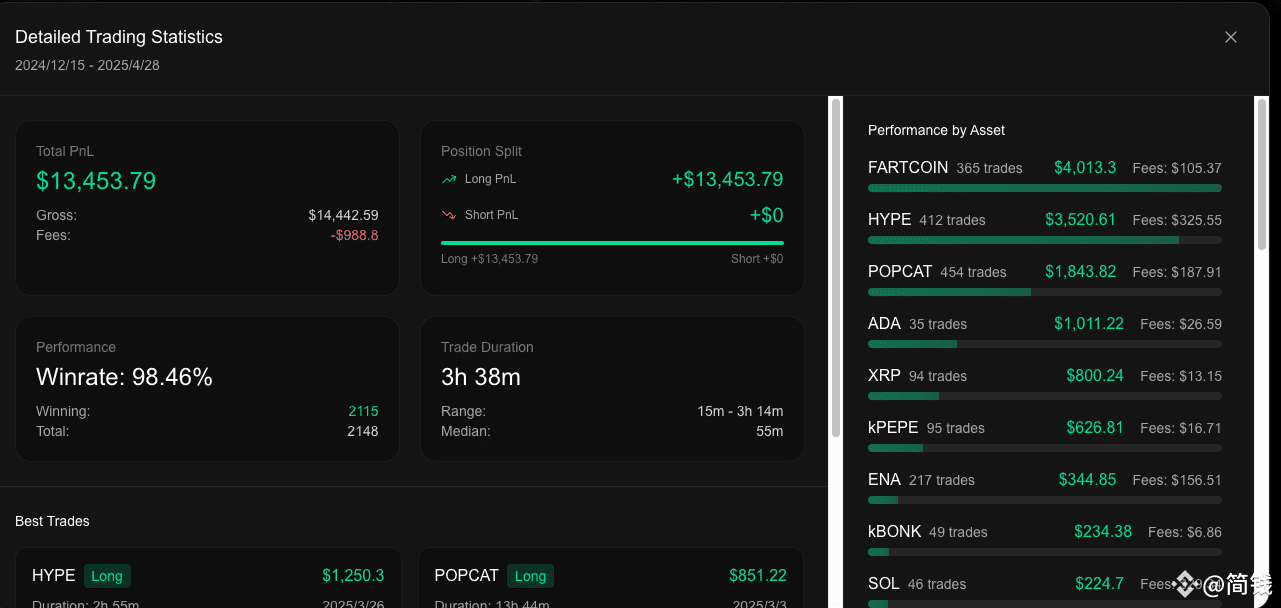The height and width of the screenshot is (608, 1281).
Task: Select the POPCAT best trade card
Action: 611,578
